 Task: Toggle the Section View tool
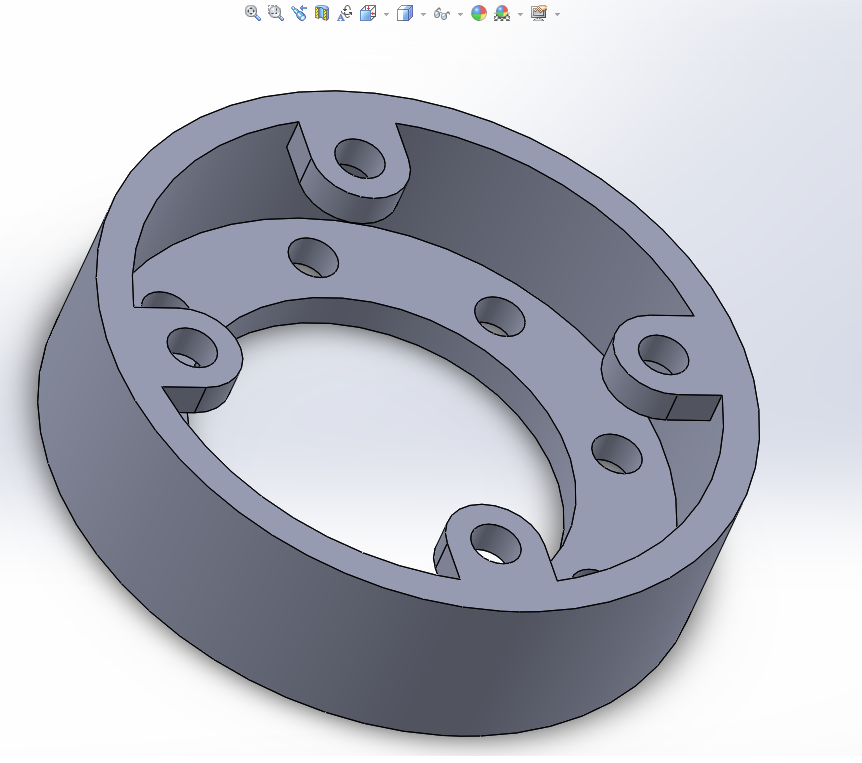[322, 13]
